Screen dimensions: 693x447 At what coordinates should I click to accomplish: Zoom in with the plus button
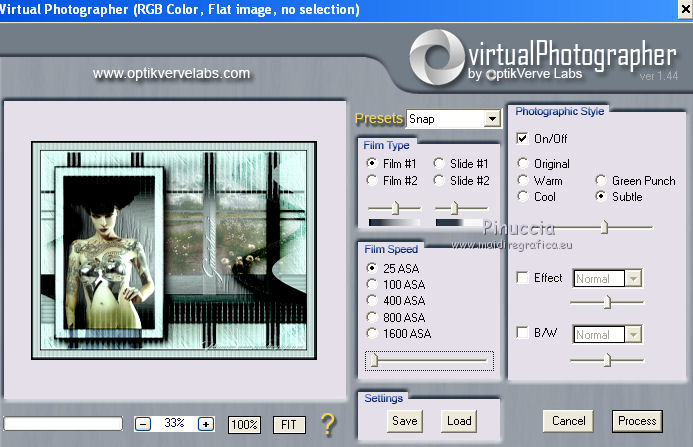(x=206, y=424)
